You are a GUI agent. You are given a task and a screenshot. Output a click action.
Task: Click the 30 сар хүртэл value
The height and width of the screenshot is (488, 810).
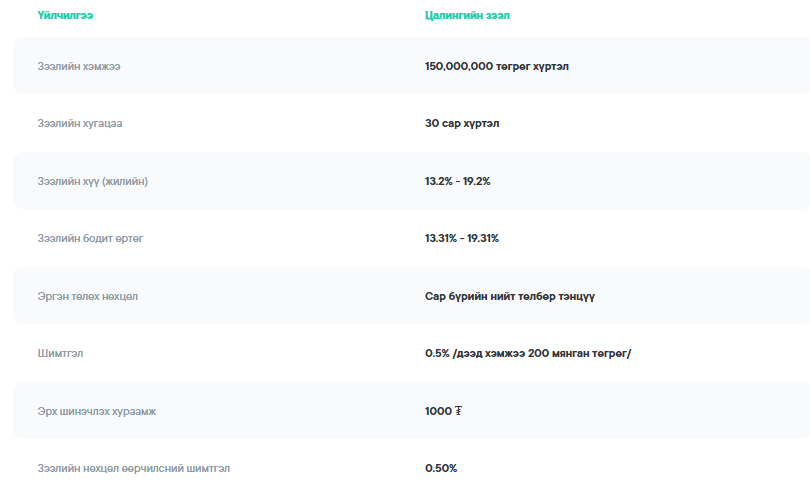click(x=462, y=124)
